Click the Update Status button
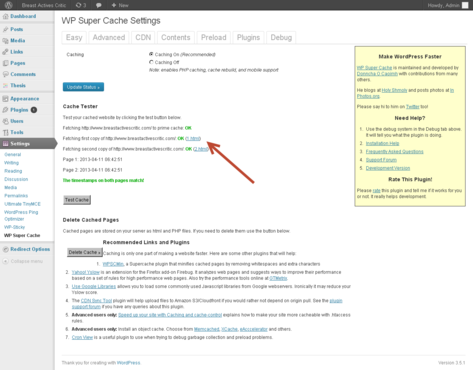Viewport: 473px width, 370px height. click(x=83, y=87)
